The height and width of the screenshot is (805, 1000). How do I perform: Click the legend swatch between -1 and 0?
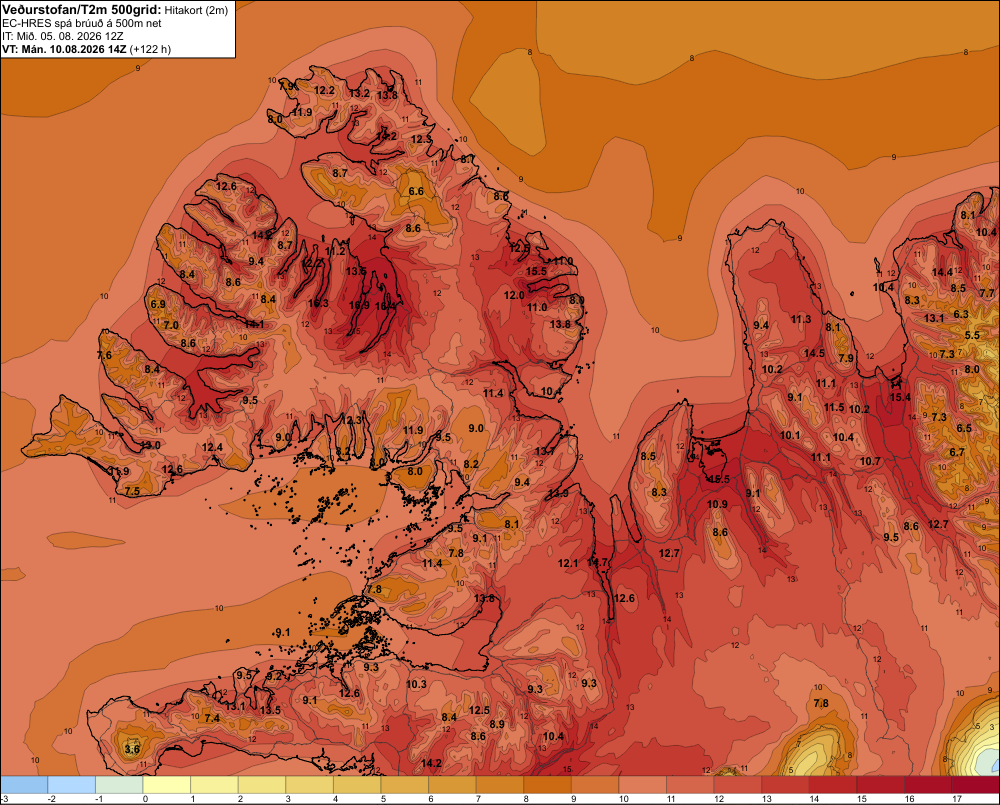pos(119,785)
